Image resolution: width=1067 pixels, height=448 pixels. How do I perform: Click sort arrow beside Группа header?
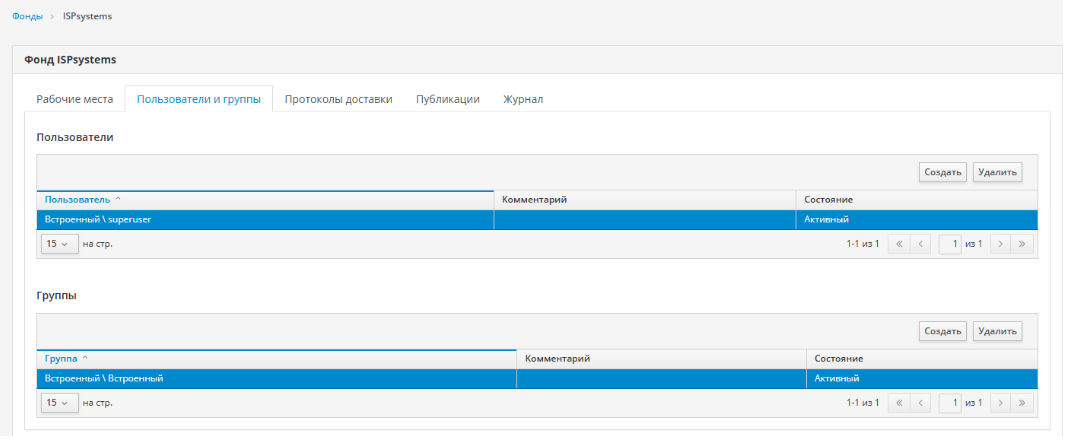(85, 358)
